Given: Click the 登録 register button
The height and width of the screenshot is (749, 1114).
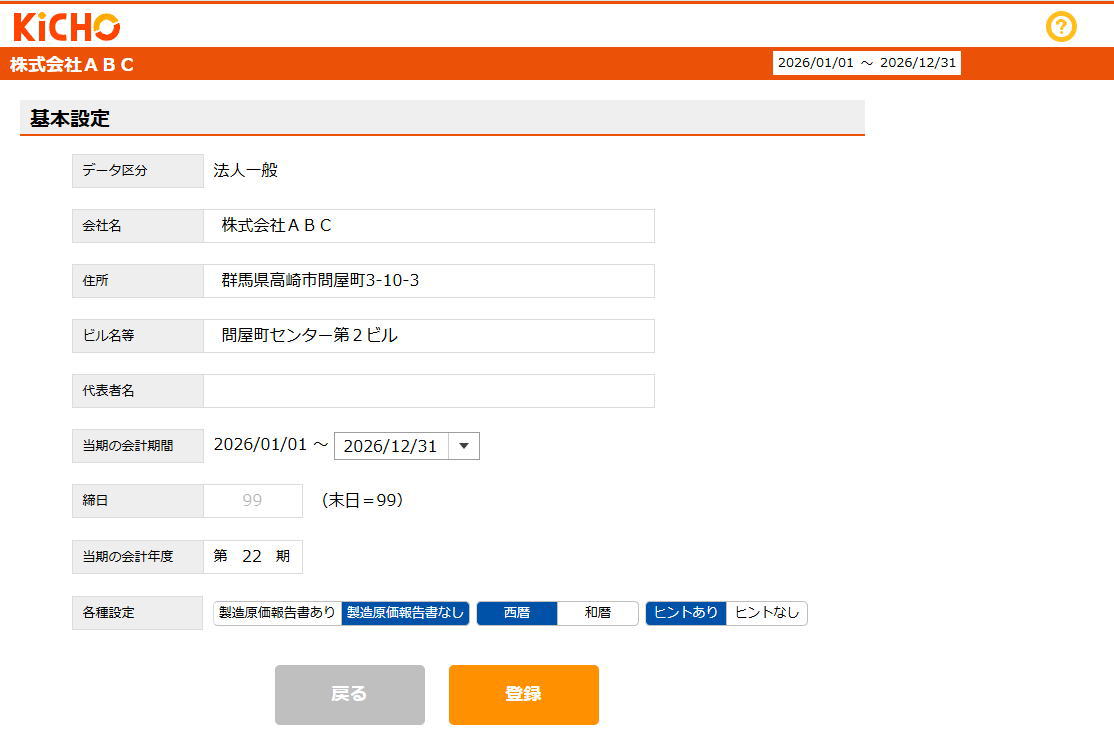Looking at the screenshot, I should tap(523, 694).
